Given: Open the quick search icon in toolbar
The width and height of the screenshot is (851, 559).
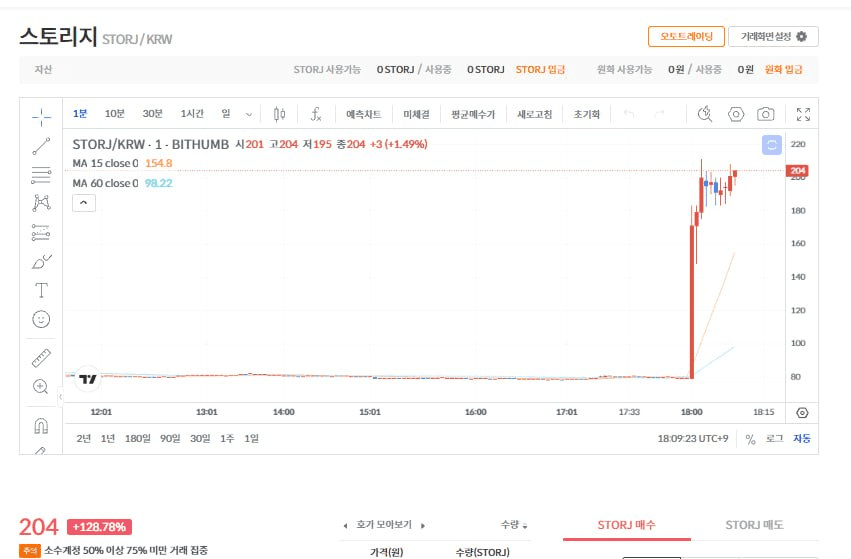Looking at the screenshot, I should [x=704, y=114].
